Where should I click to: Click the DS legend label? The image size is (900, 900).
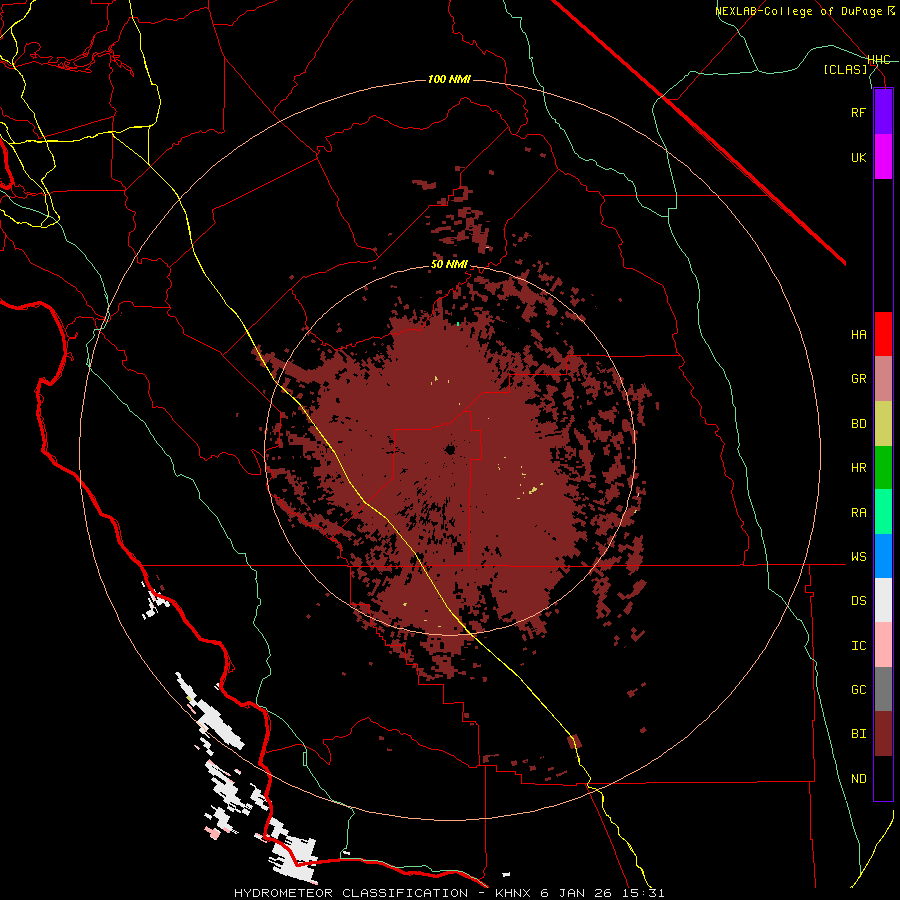pyautogui.click(x=858, y=601)
